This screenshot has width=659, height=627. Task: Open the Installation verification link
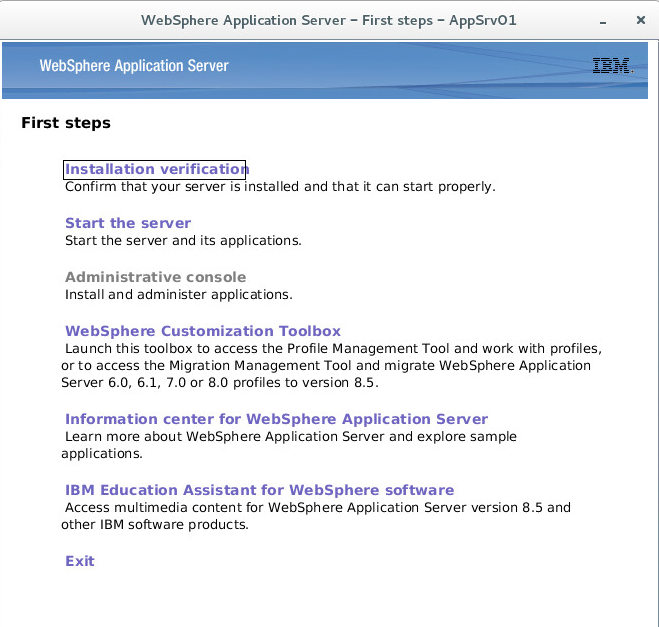tap(157, 169)
